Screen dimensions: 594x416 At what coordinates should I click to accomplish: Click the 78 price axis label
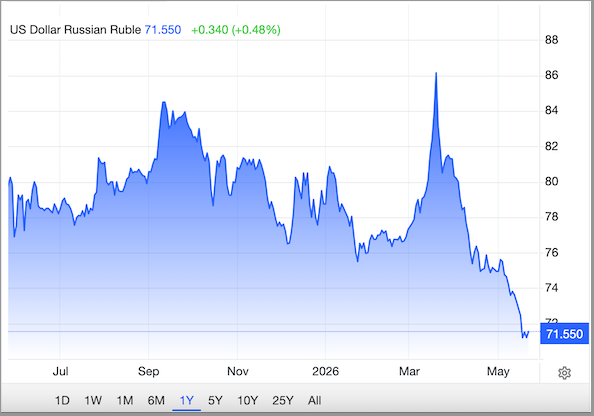(552, 217)
